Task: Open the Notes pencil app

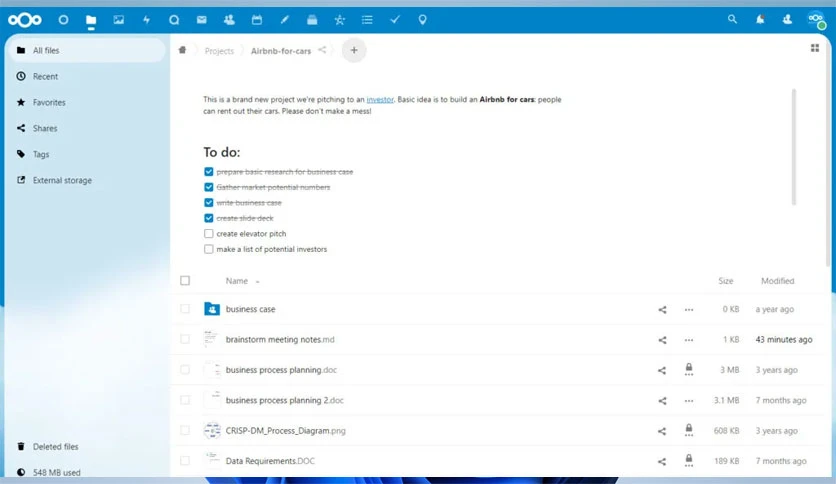Action: click(x=285, y=20)
